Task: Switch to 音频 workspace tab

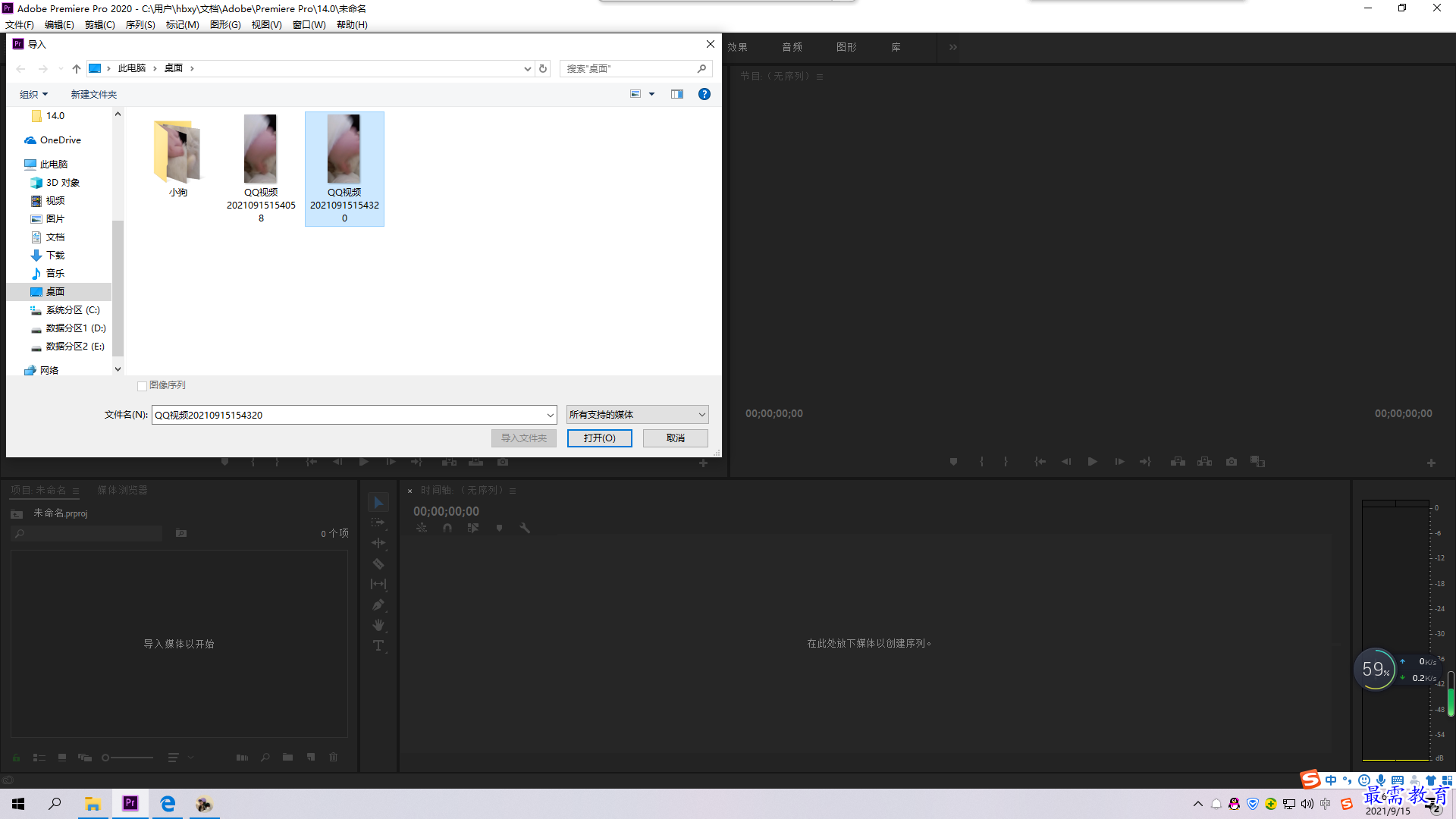Action: 792,47
